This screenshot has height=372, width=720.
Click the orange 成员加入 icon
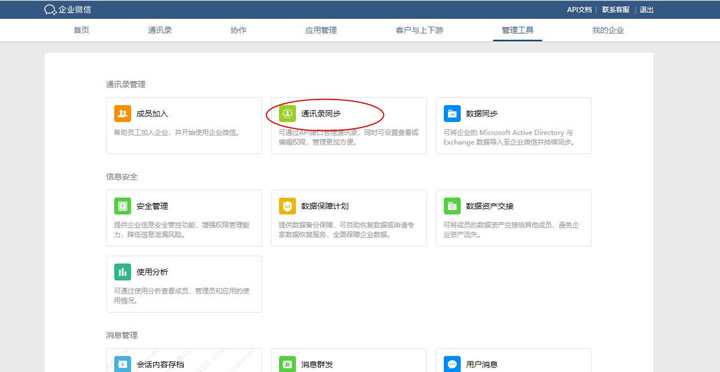point(123,113)
